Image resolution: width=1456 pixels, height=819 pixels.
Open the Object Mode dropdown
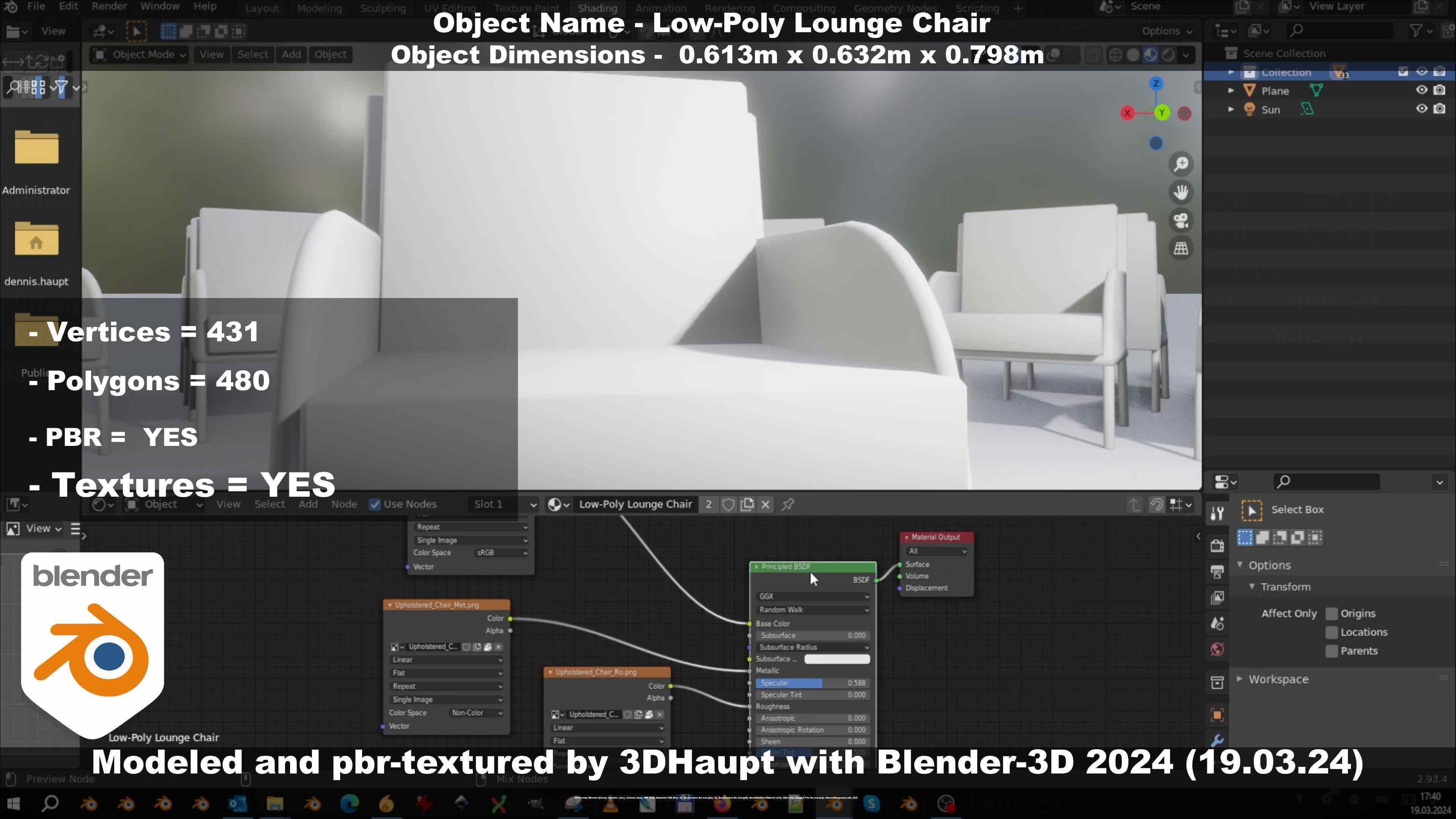pos(139,55)
